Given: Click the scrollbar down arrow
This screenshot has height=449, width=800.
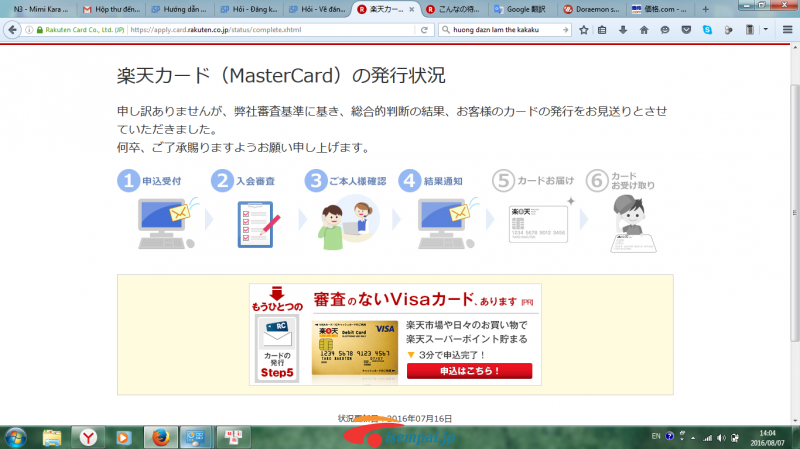Looking at the screenshot, I should click(x=794, y=420).
